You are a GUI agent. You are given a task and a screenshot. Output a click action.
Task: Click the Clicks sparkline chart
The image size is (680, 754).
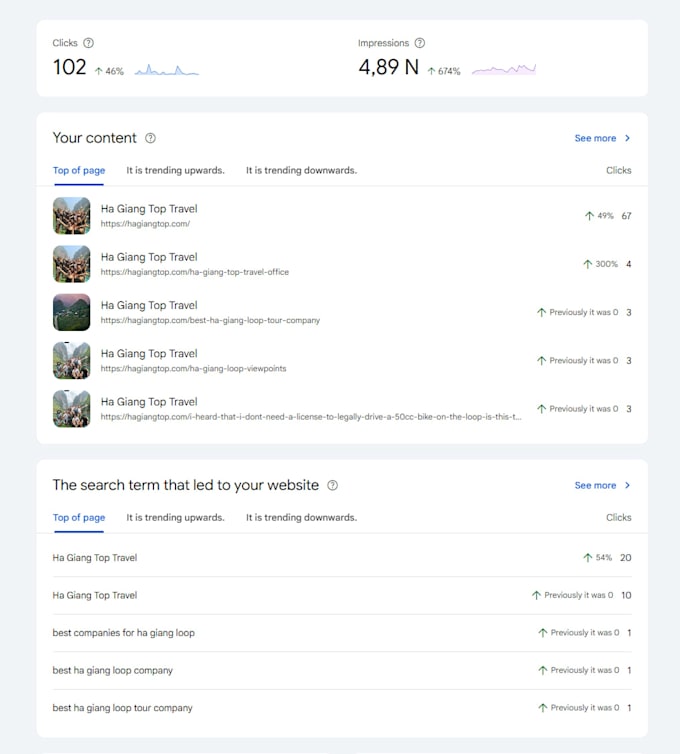coord(166,70)
